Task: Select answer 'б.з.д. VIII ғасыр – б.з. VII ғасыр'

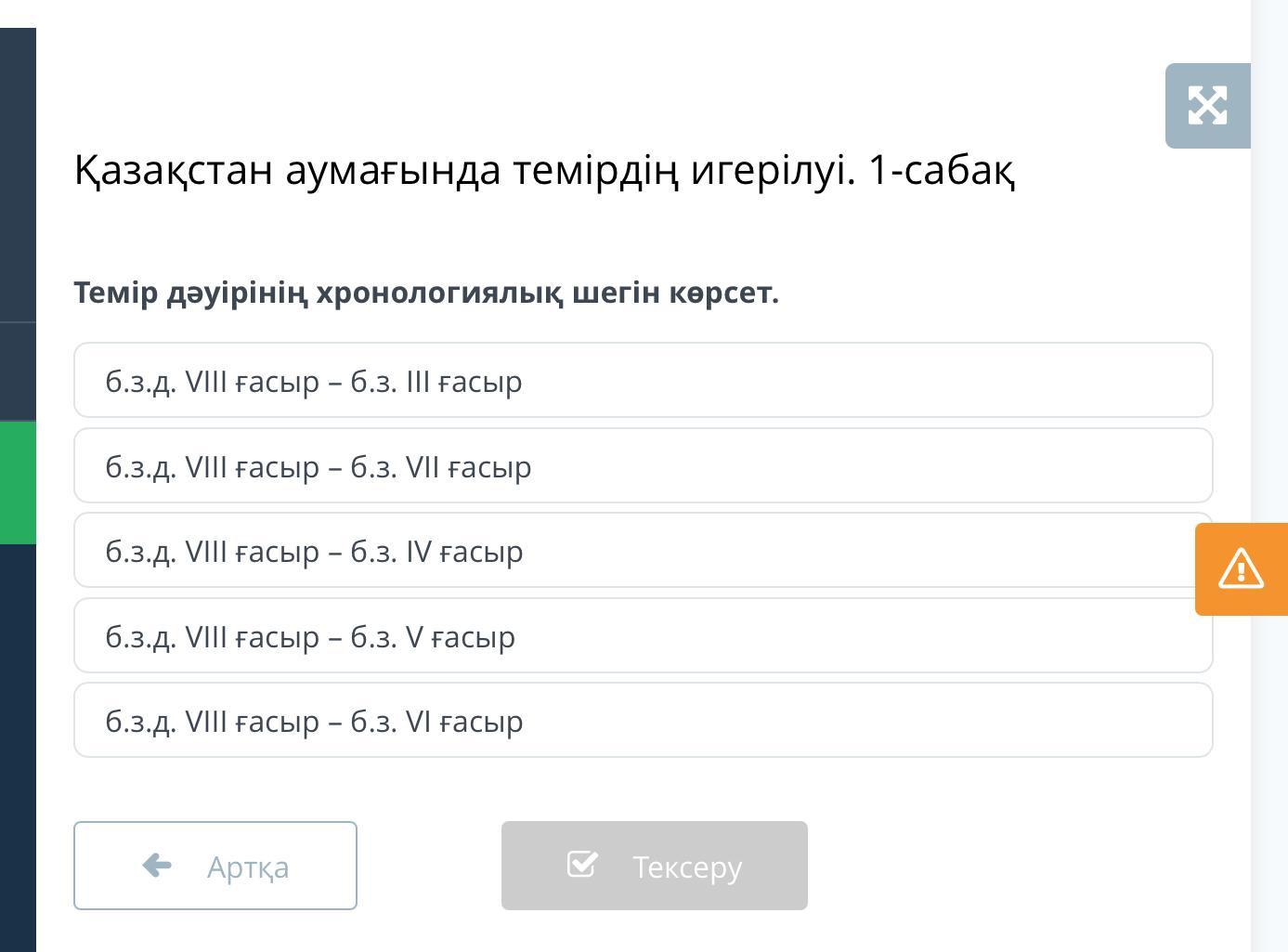Action: 643,466
